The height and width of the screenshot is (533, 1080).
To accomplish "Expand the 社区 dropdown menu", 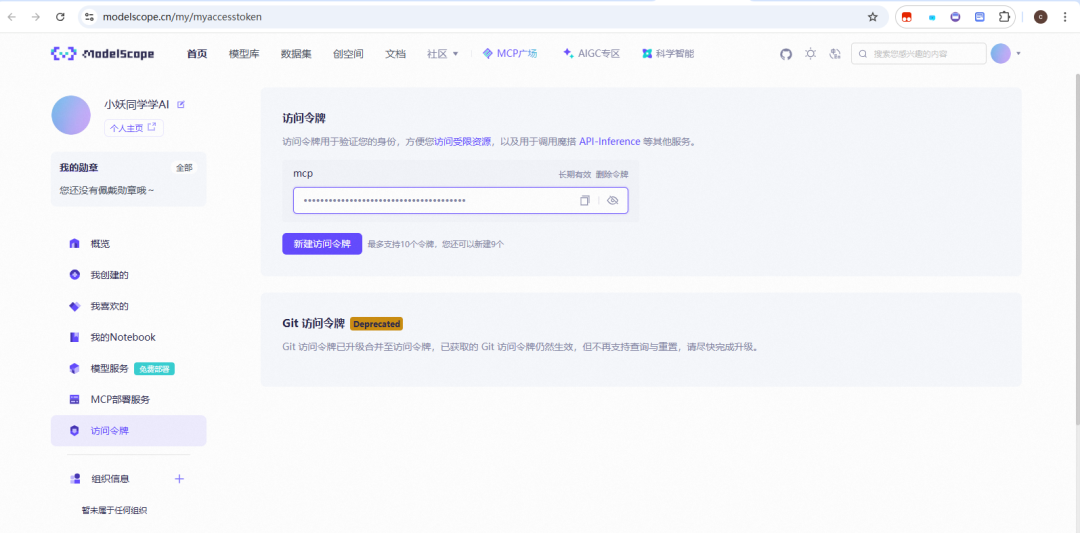I will 442,54.
